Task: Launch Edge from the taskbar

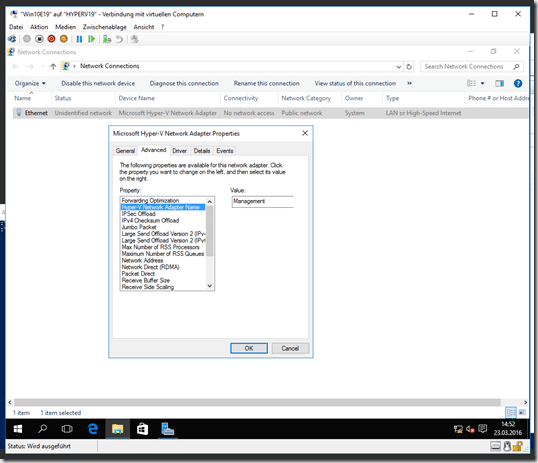Action: [x=93, y=429]
